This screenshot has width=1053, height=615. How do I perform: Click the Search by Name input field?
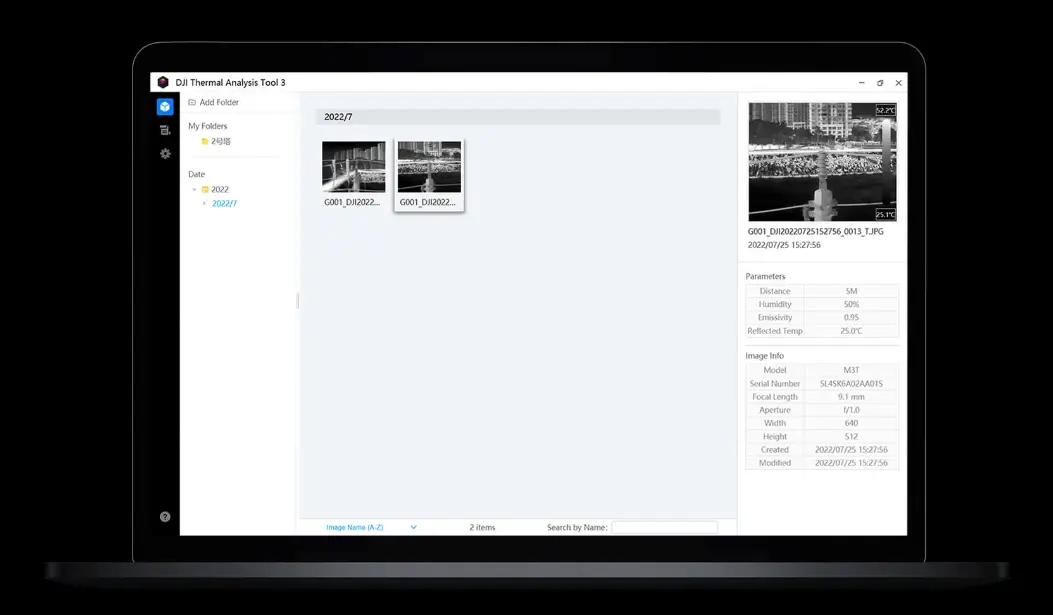664,527
